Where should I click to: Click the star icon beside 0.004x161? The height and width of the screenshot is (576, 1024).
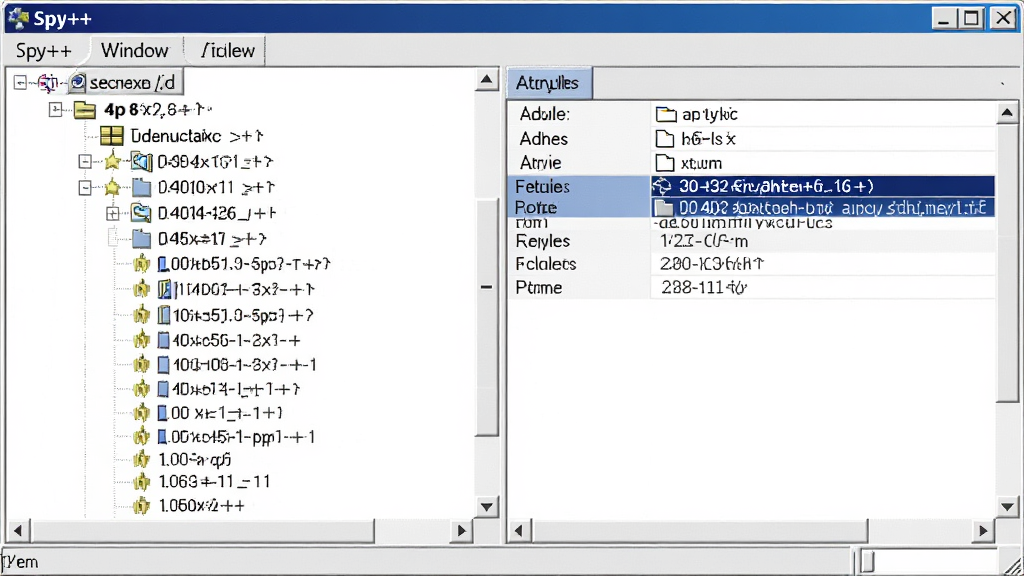point(112,161)
